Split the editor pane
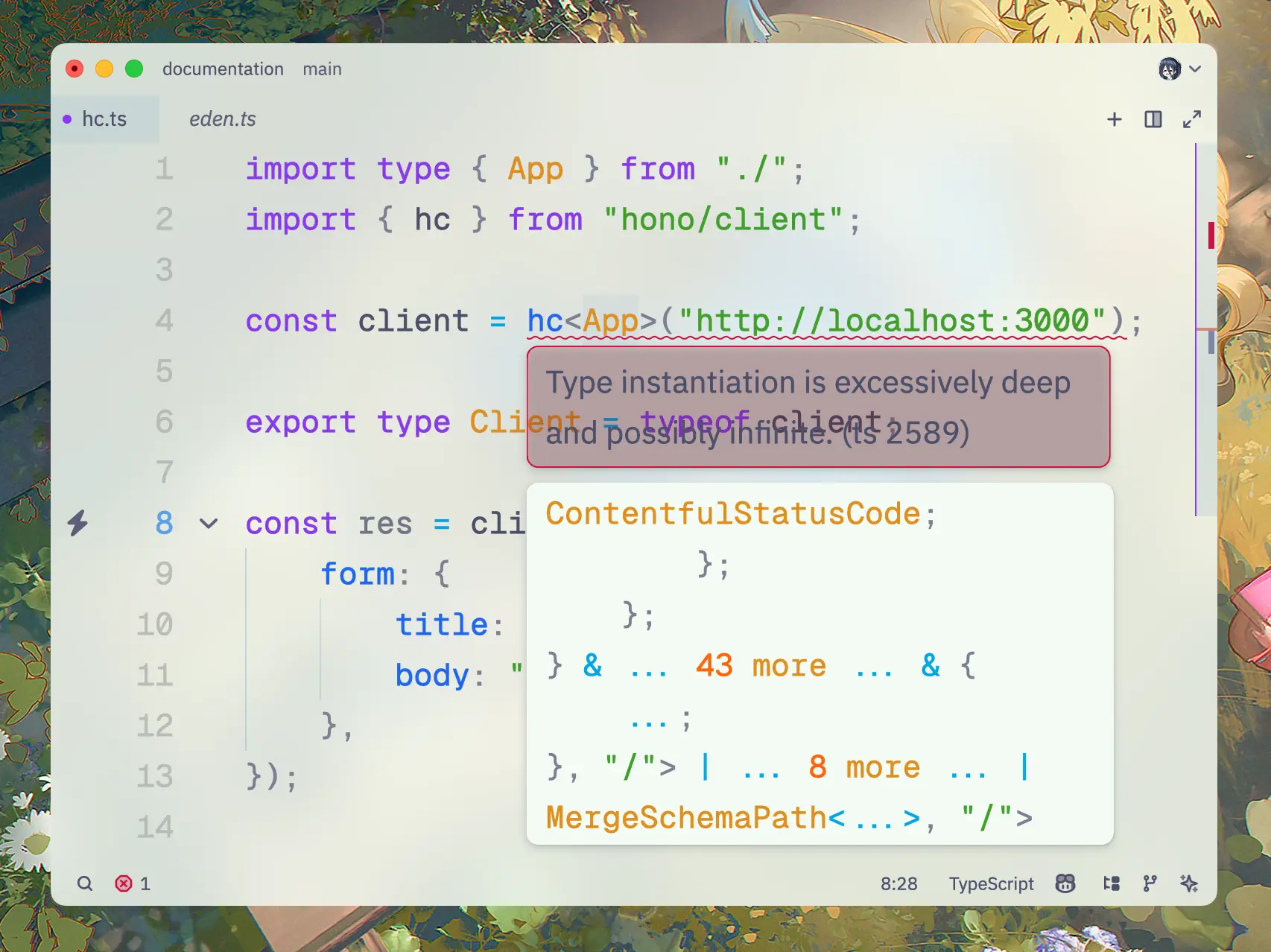The image size is (1271, 952). [1153, 119]
